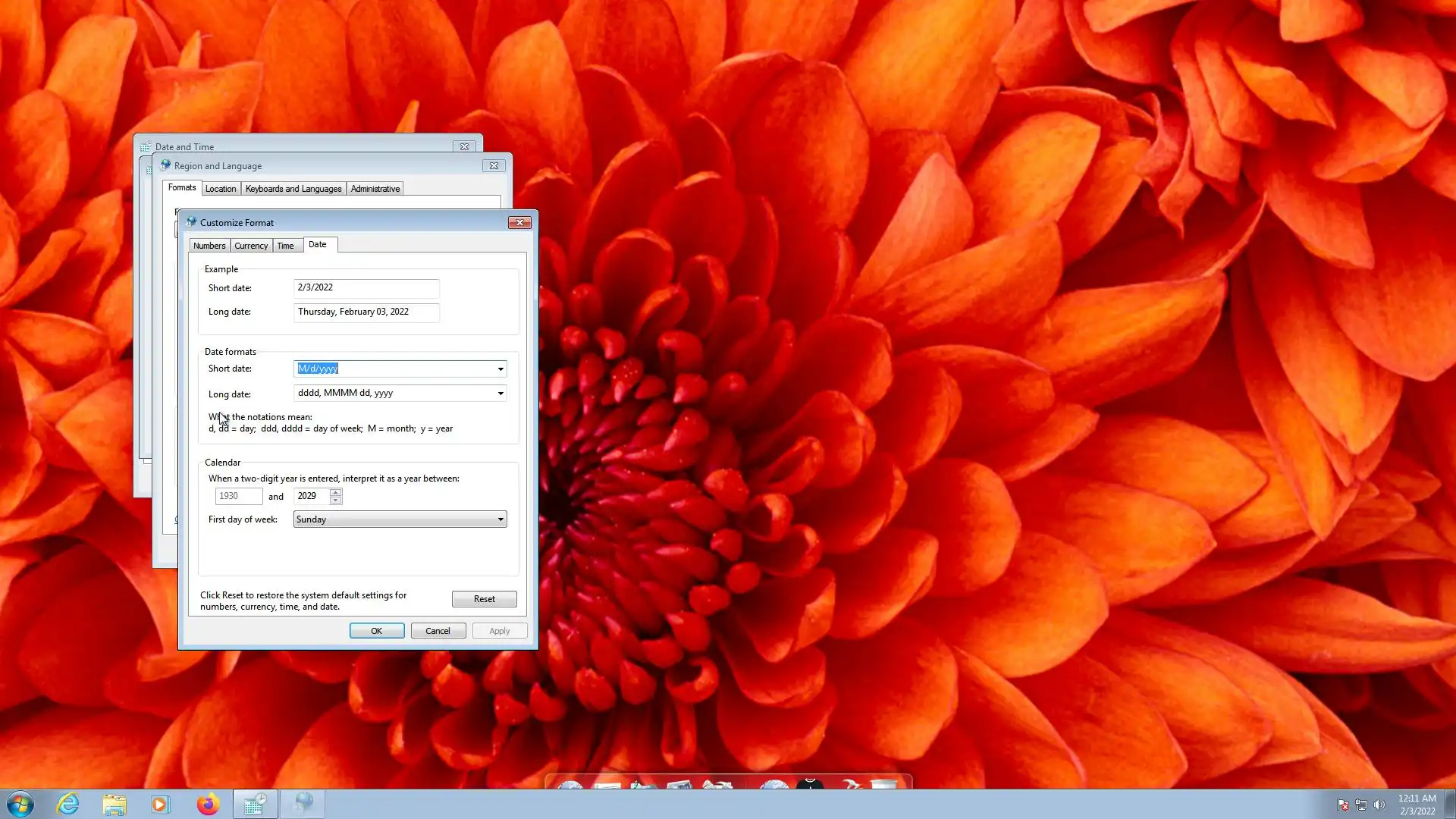This screenshot has height=819, width=1456.
Task: Open the Windows Start menu
Action: (20, 804)
